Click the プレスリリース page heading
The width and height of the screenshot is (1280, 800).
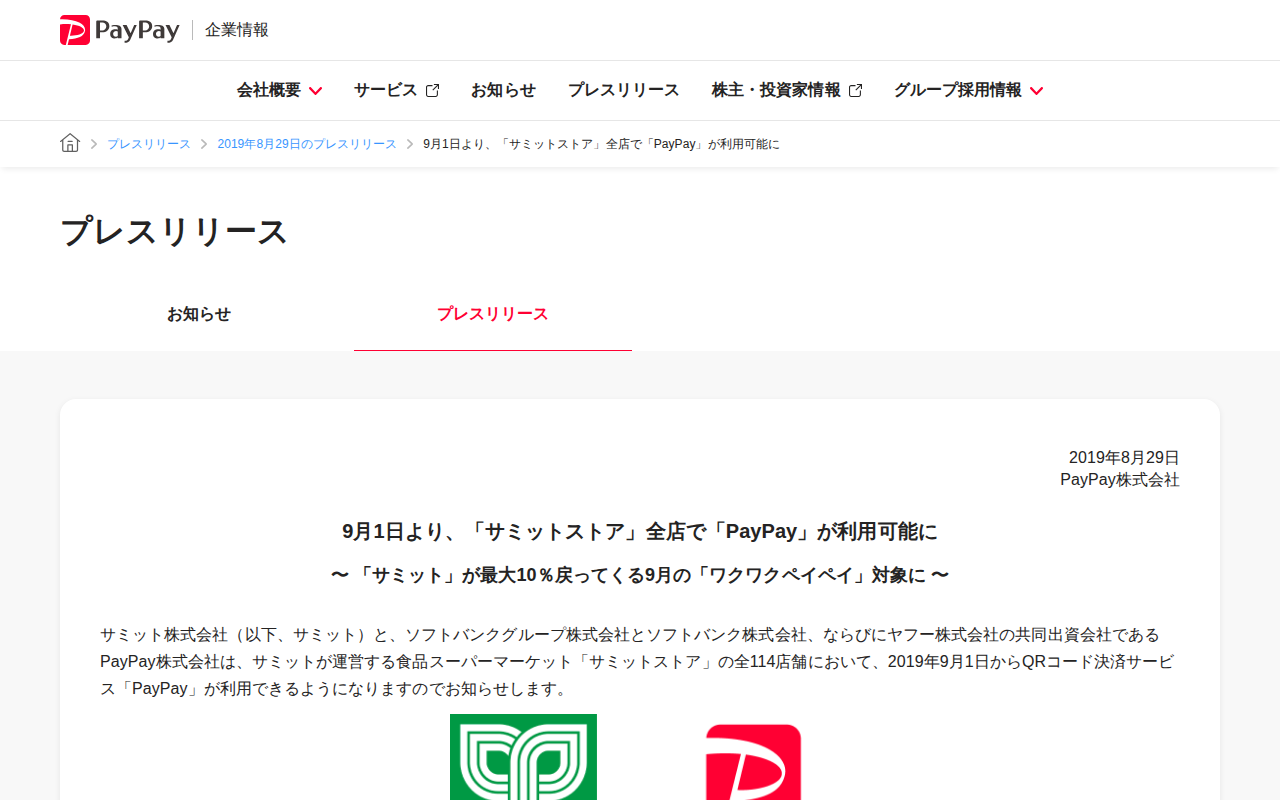coord(174,231)
